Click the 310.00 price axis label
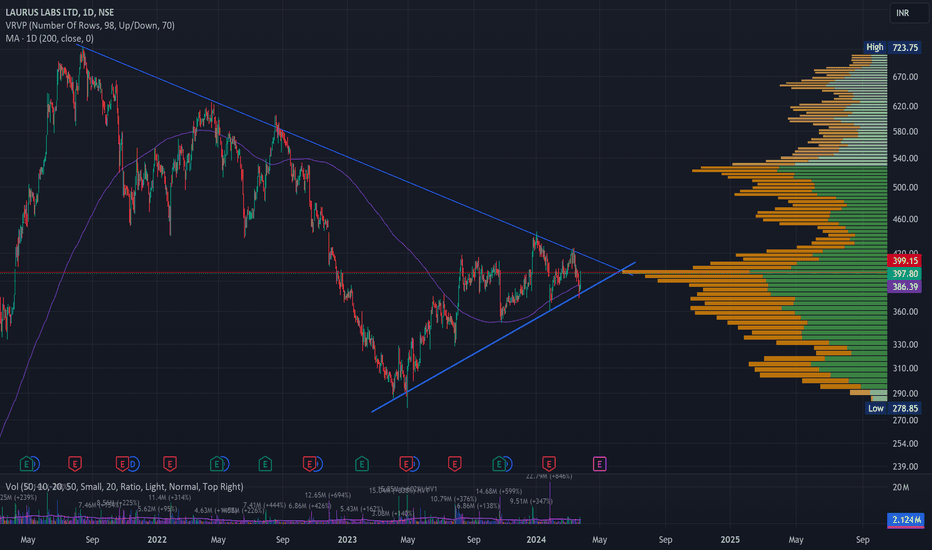932x550 pixels. pos(905,368)
